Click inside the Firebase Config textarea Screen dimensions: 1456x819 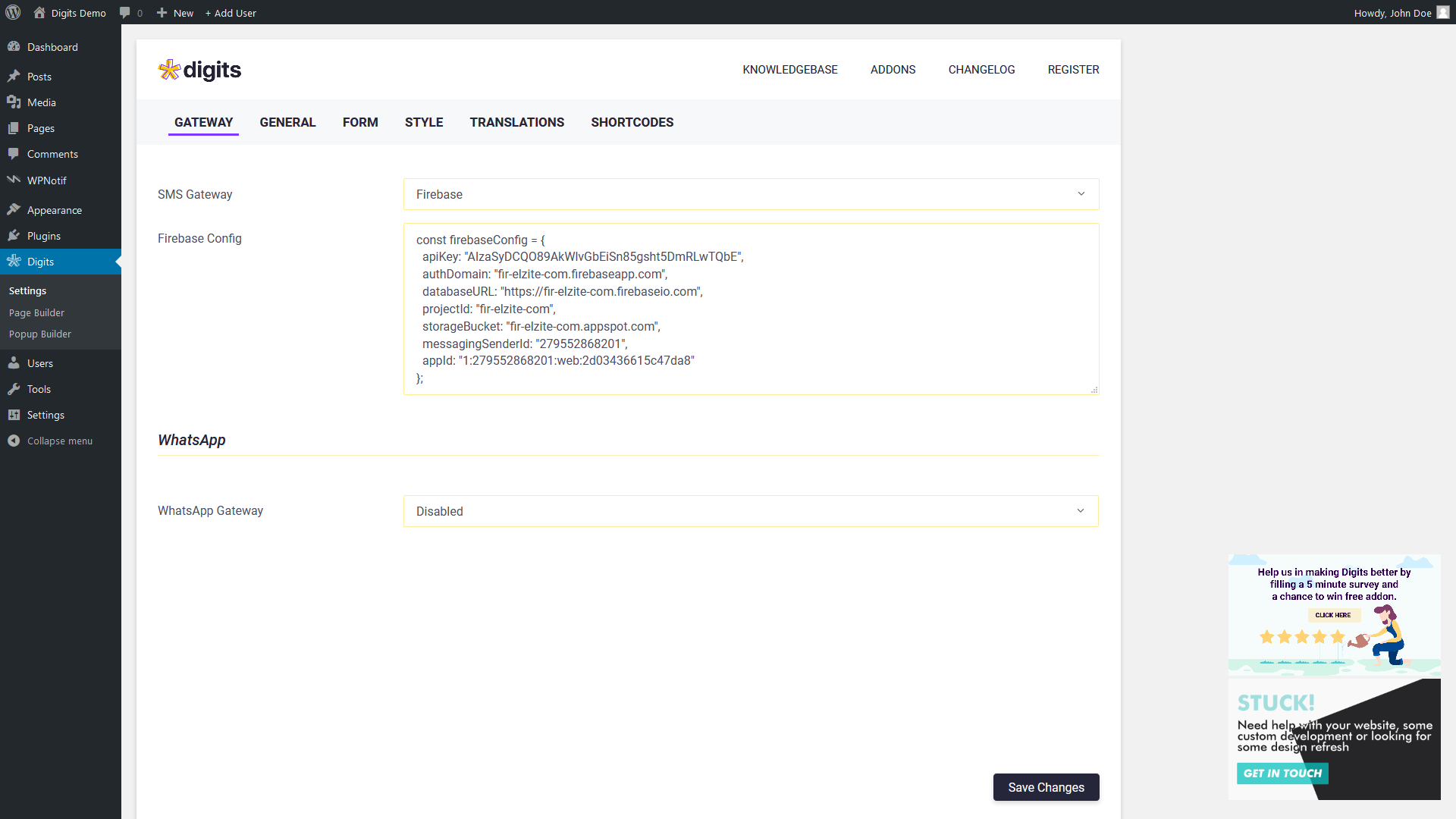pos(751,309)
